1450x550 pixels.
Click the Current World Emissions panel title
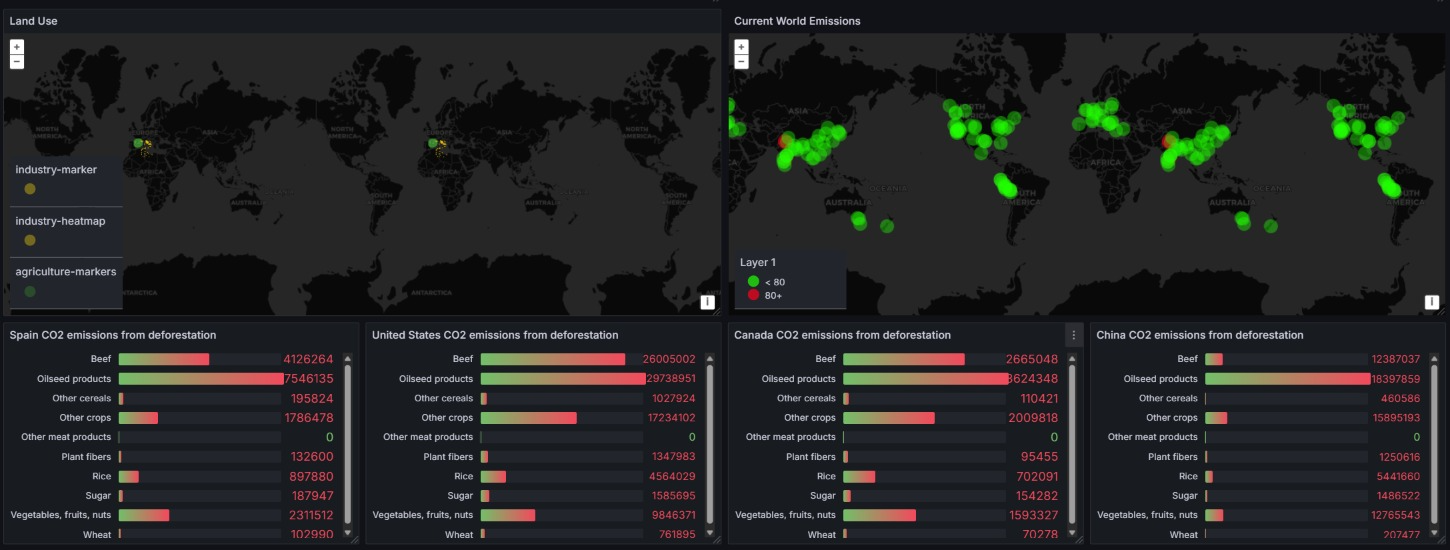point(797,21)
